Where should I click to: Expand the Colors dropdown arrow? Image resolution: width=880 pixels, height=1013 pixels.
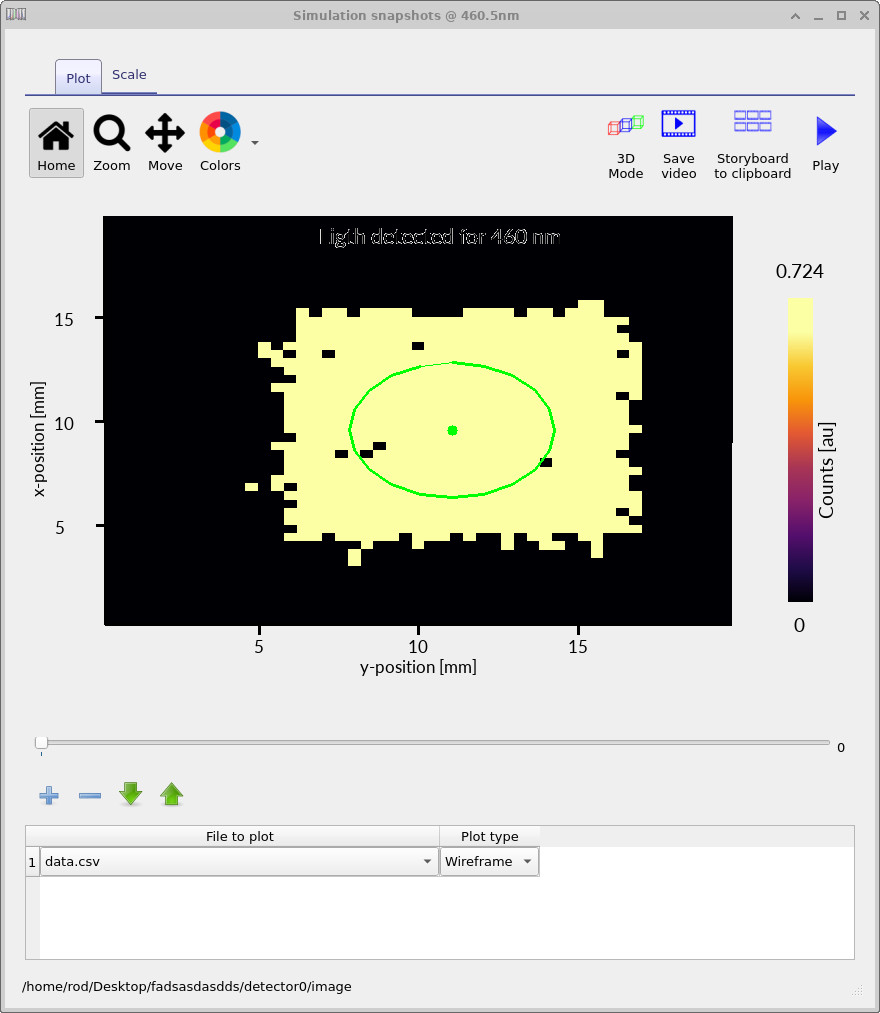[254, 142]
